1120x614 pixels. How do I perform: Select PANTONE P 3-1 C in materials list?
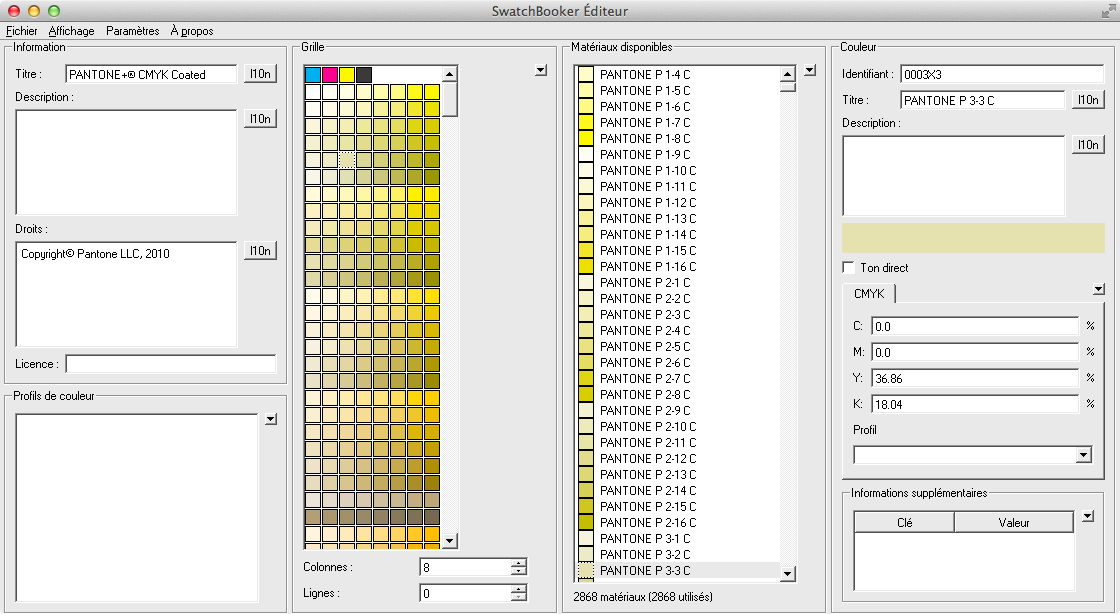pyautogui.click(x=677, y=538)
